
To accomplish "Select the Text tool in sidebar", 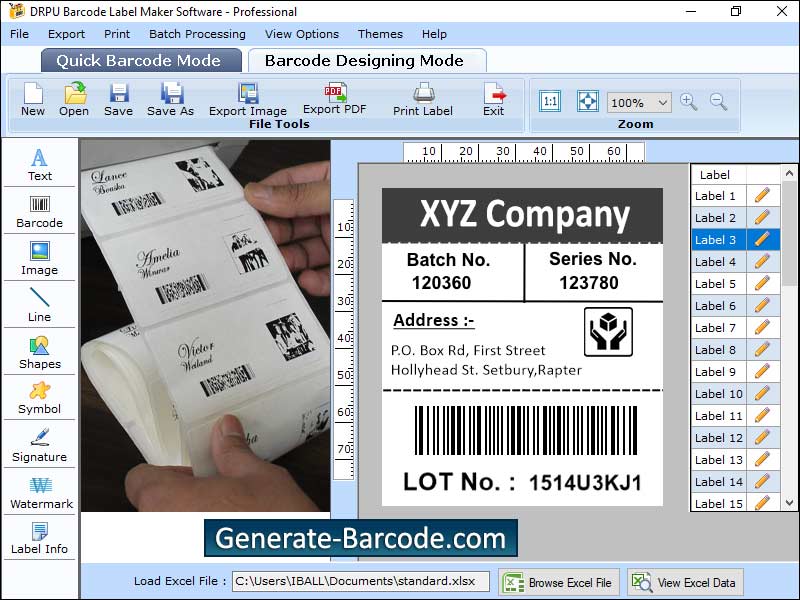I will click(39, 164).
